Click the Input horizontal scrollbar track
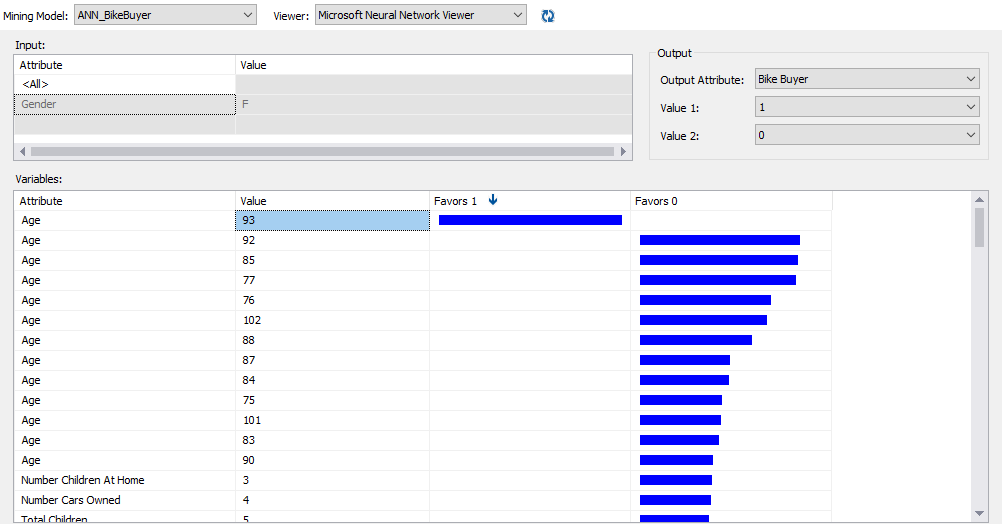Viewport: 1002px width, 524px height. (322, 151)
